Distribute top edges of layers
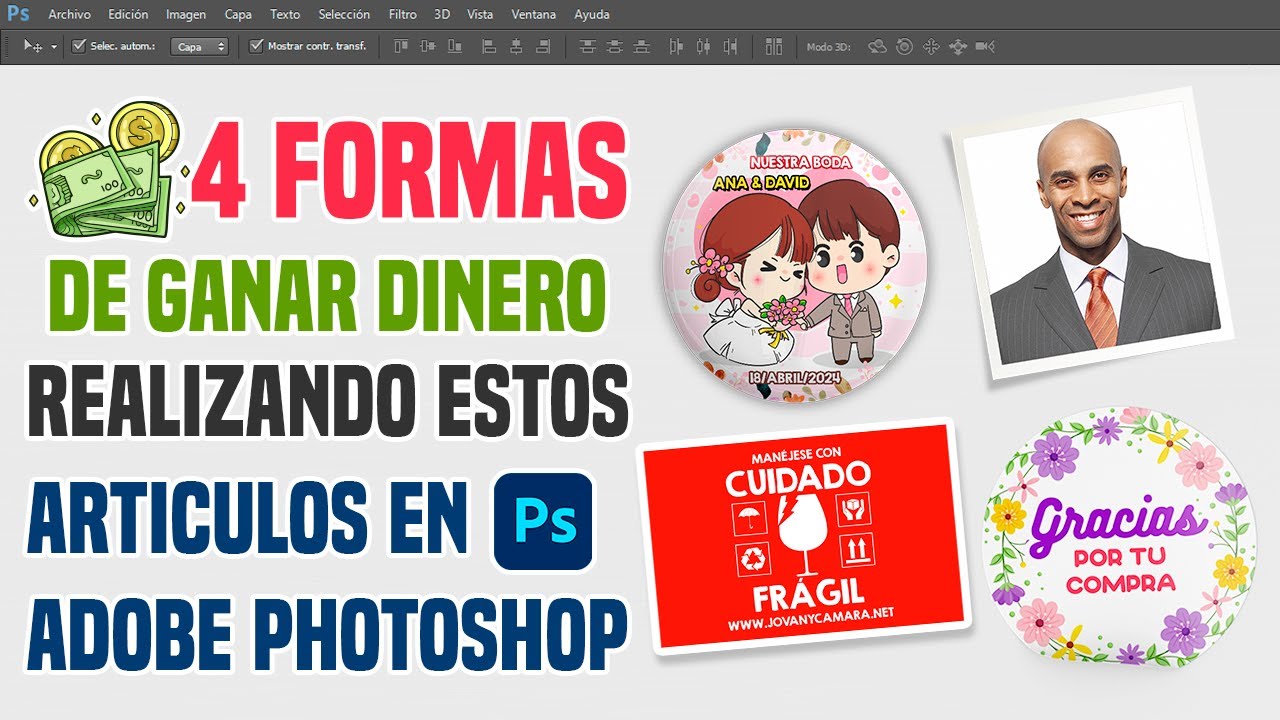The width and height of the screenshot is (1280, 720). [587, 46]
